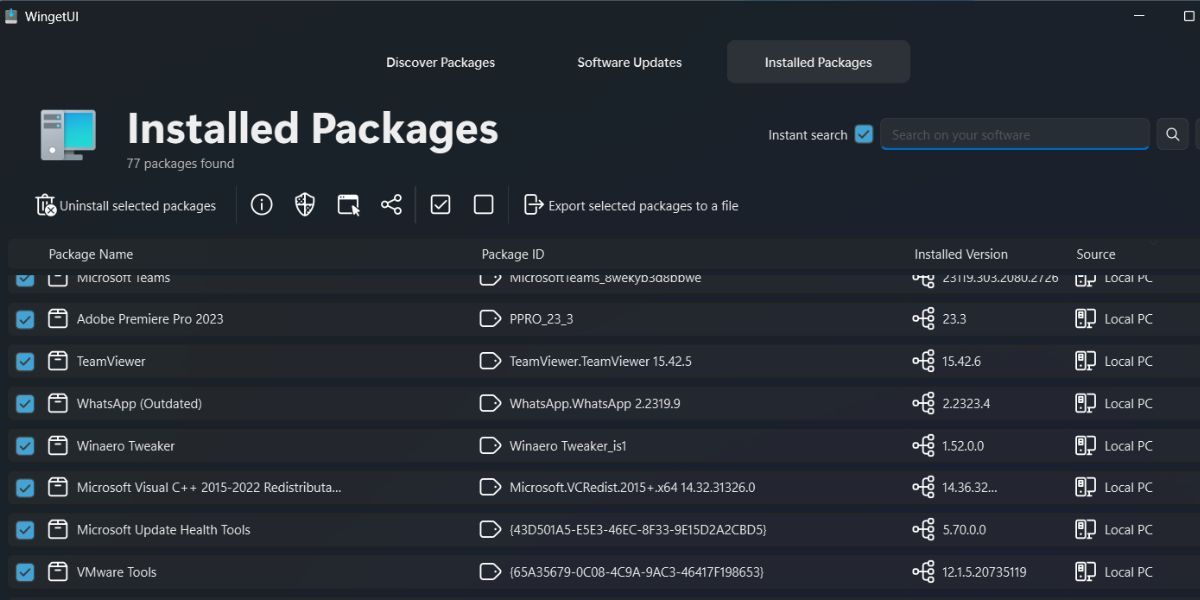Click version icon beside 1.52.0.0
Viewport: 1200px width, 600px height.
(x=923, y=446)
